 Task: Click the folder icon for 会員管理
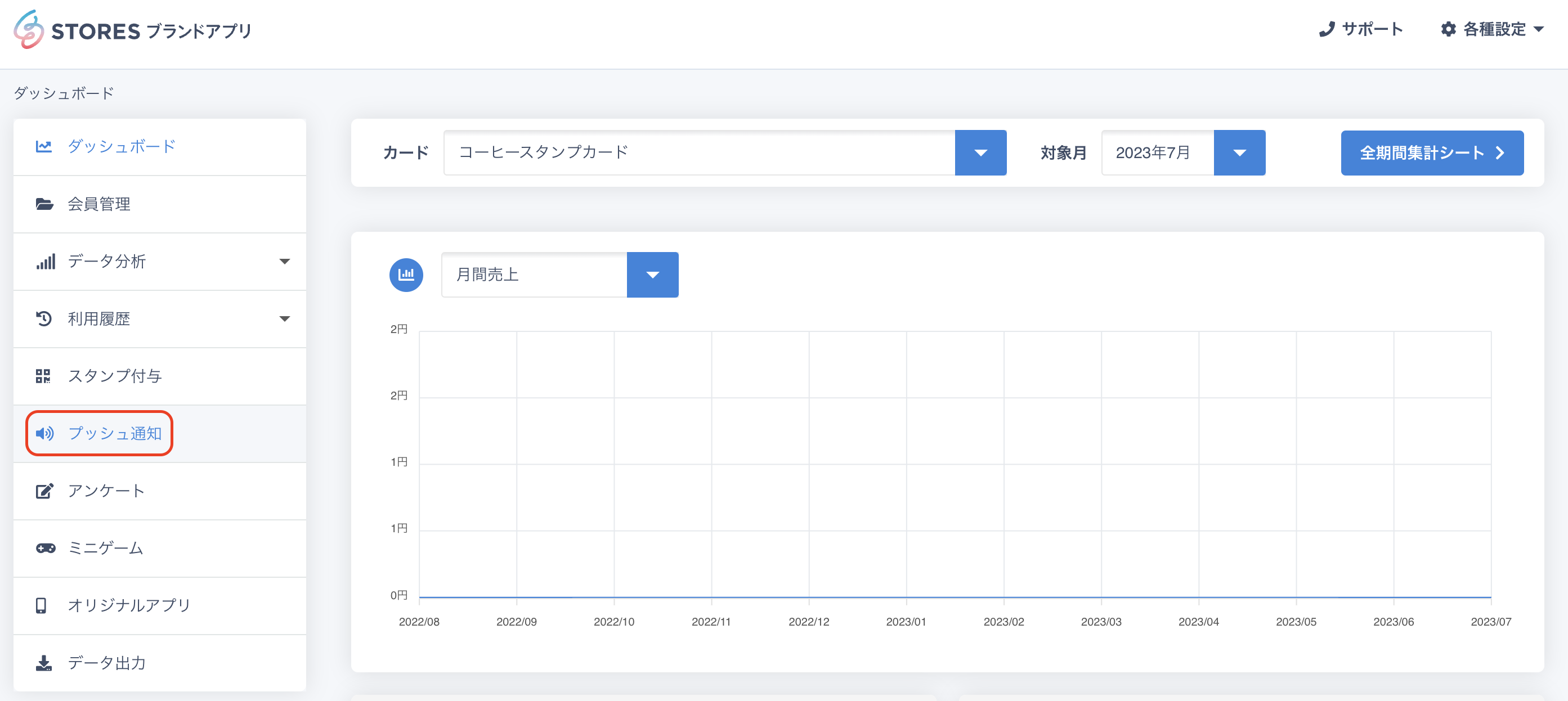[44, 204]
